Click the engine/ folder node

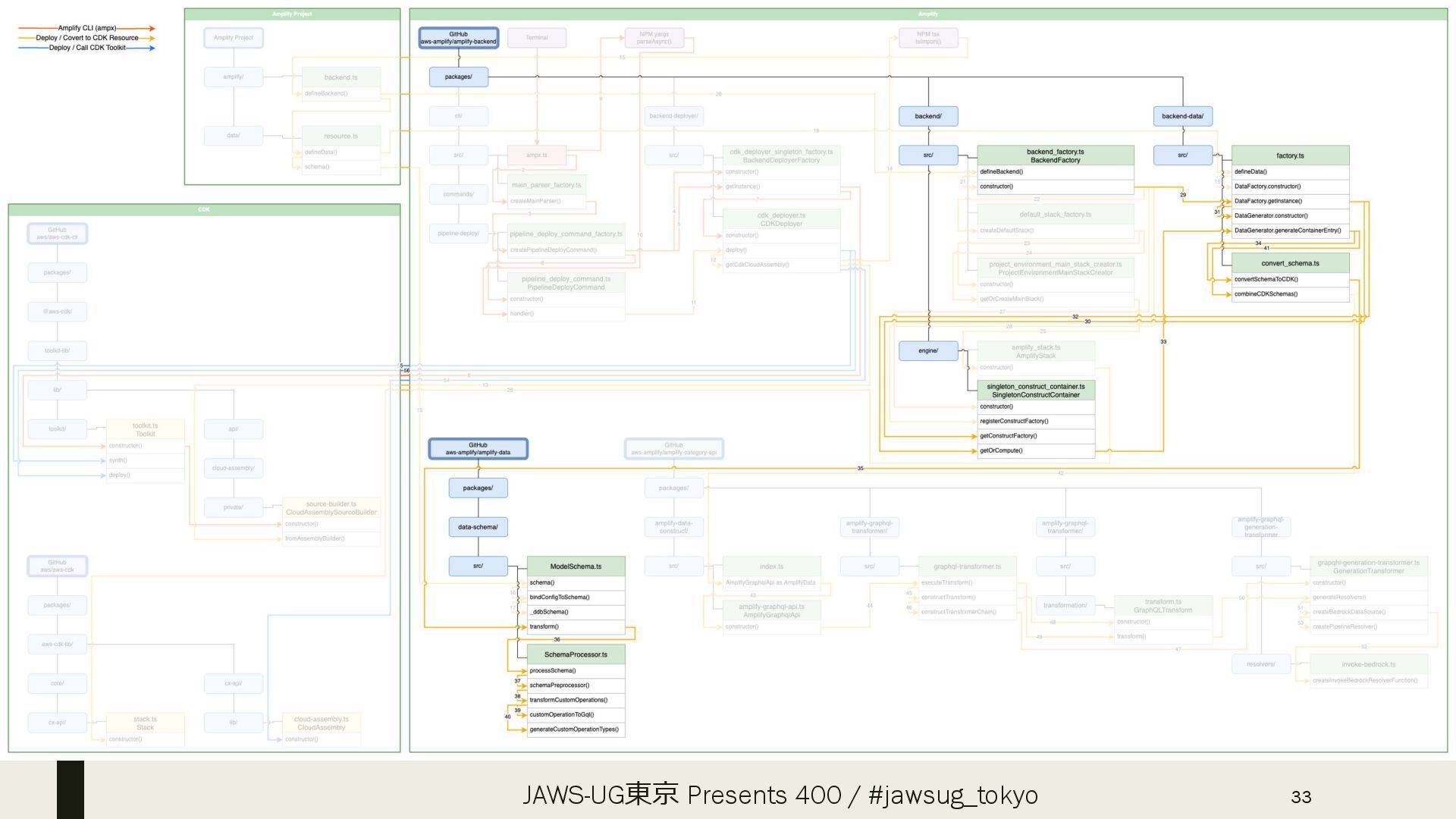[927, 350]
